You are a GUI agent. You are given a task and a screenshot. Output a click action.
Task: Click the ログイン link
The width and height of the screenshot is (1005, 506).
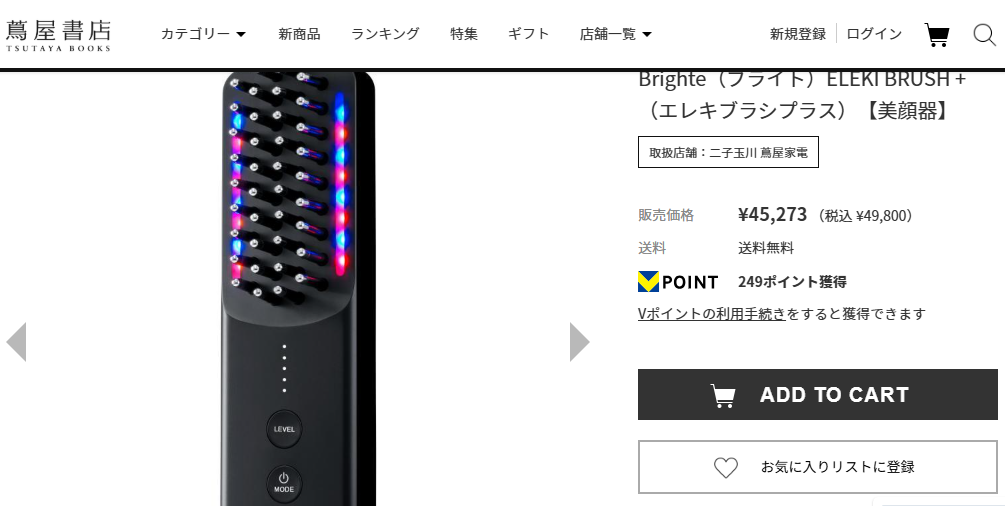(x=874, y=34)
